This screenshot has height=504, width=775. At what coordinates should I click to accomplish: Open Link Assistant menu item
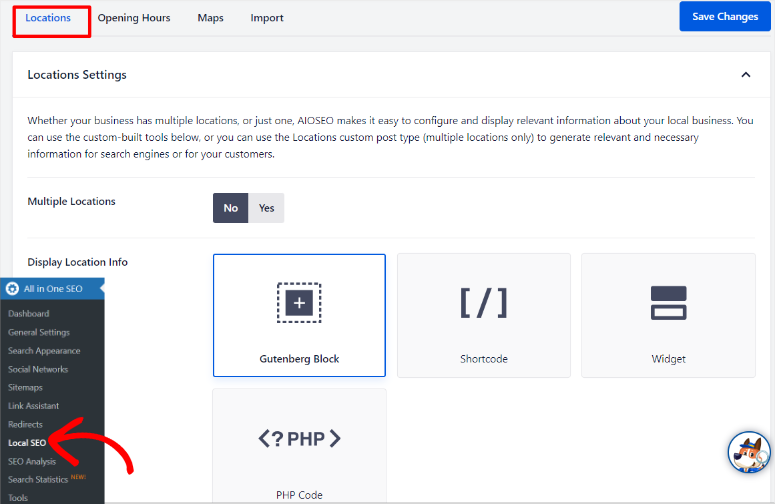coord(34,406)
